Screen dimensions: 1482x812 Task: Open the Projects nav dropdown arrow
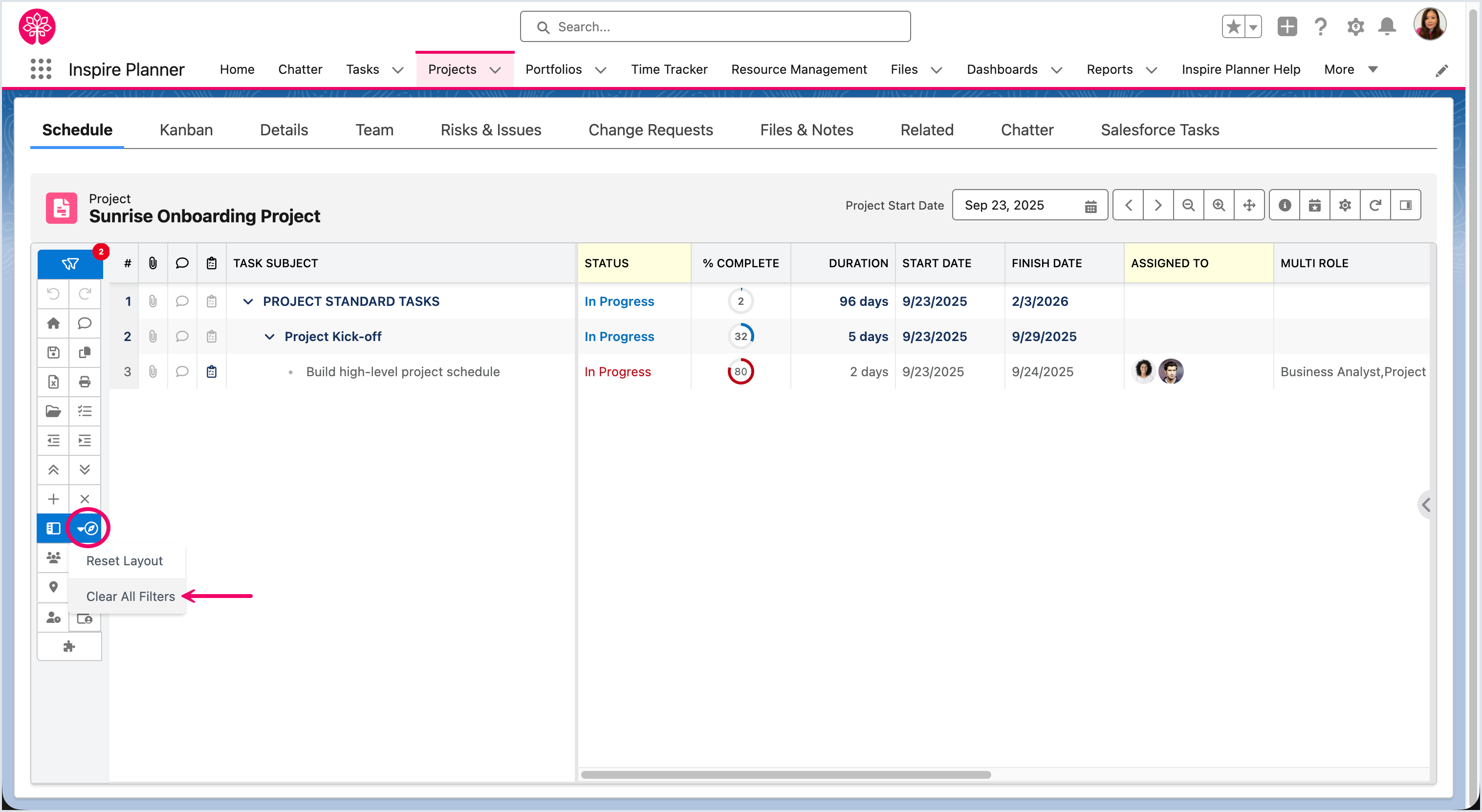(x=495, y=69)
